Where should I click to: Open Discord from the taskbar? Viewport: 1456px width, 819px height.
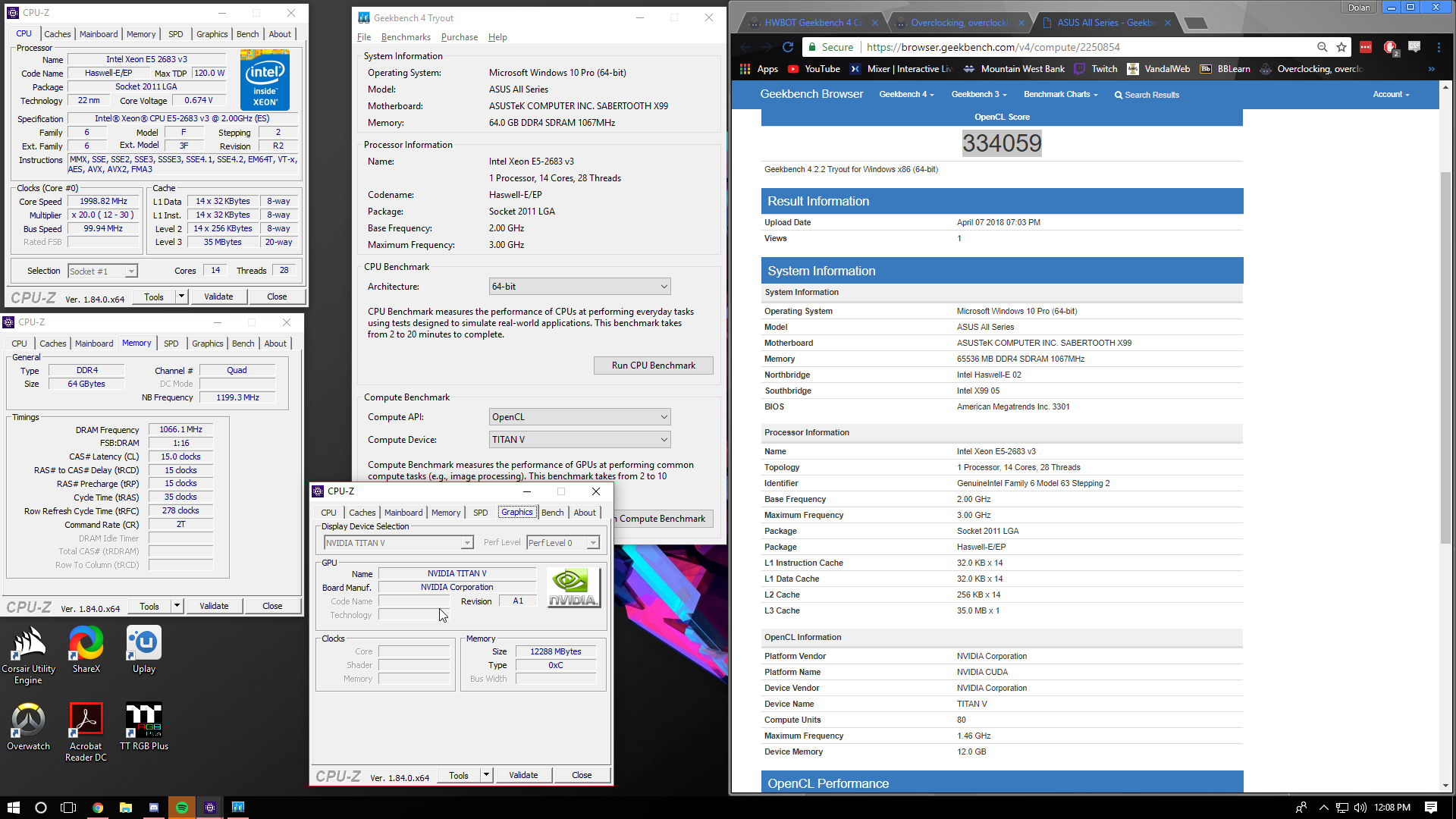(x=154, y=808)
